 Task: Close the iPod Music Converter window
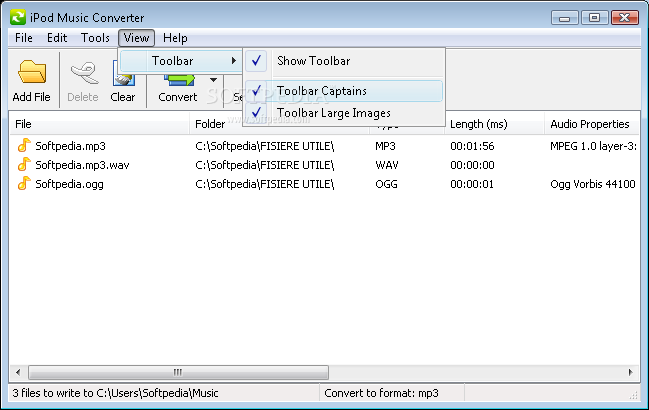[625, 18]
